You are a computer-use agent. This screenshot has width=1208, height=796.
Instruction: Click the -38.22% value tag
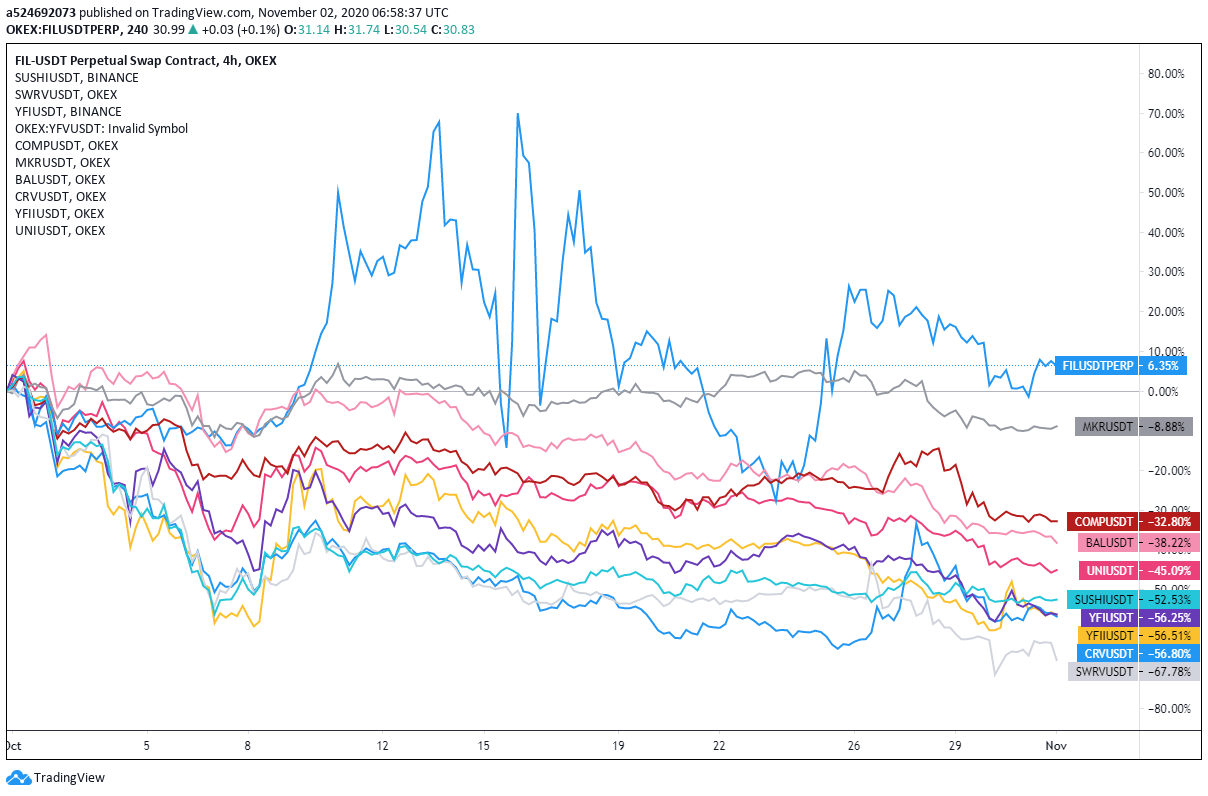[x=1168, y=542]
